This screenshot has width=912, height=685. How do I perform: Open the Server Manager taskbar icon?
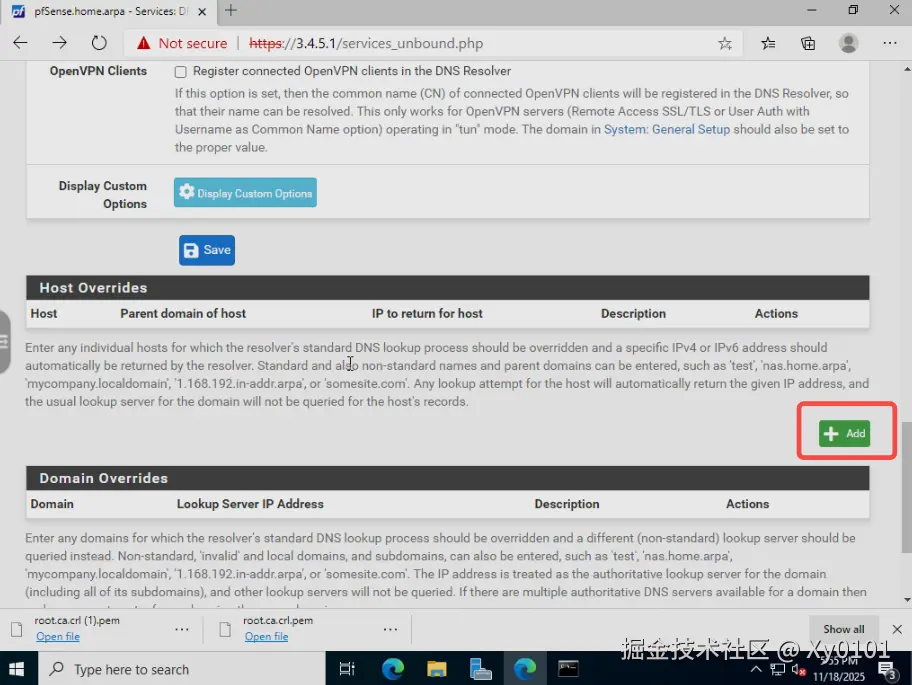point(480,669)
